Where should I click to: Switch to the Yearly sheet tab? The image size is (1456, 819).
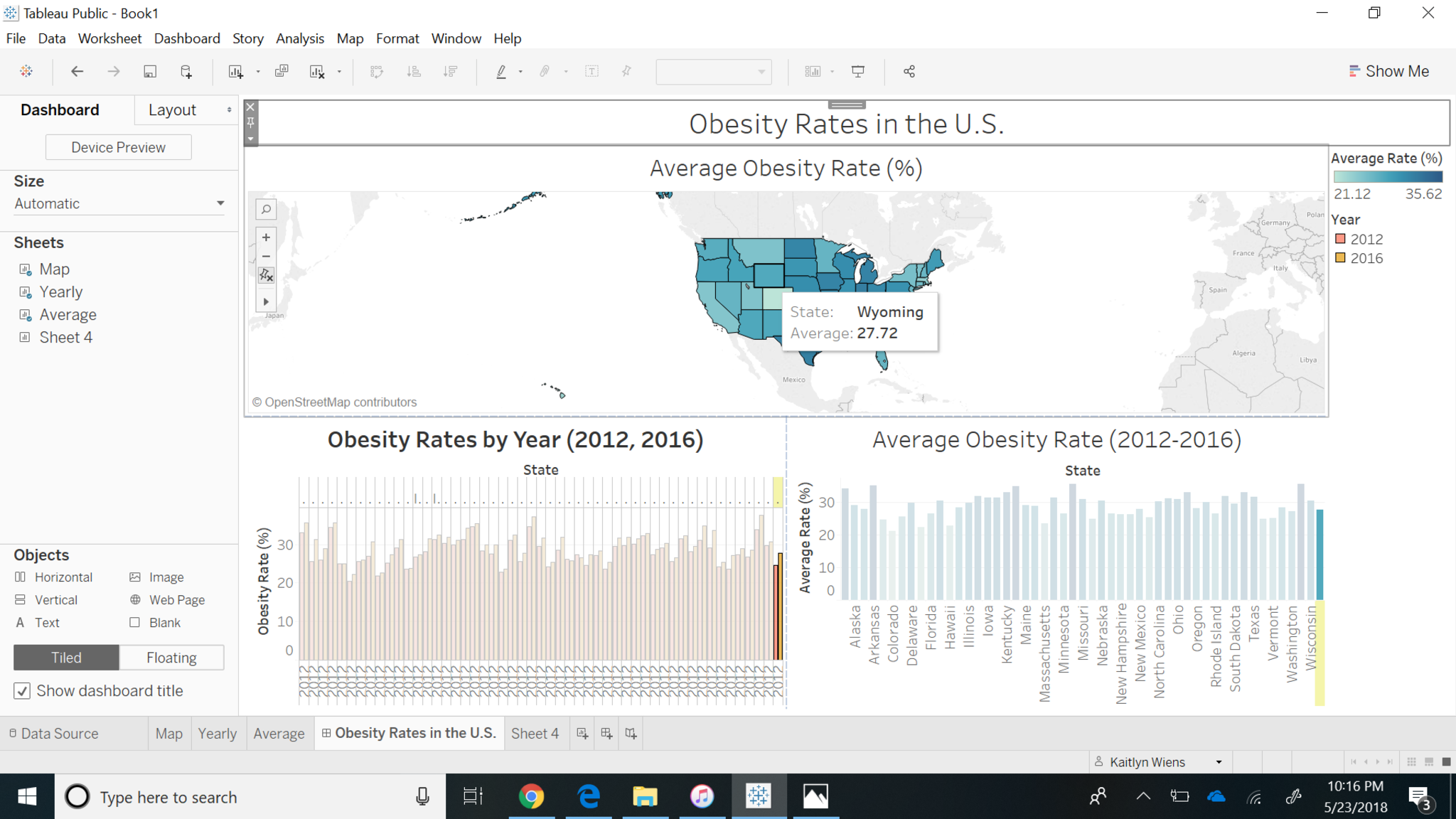click(217, 734)
